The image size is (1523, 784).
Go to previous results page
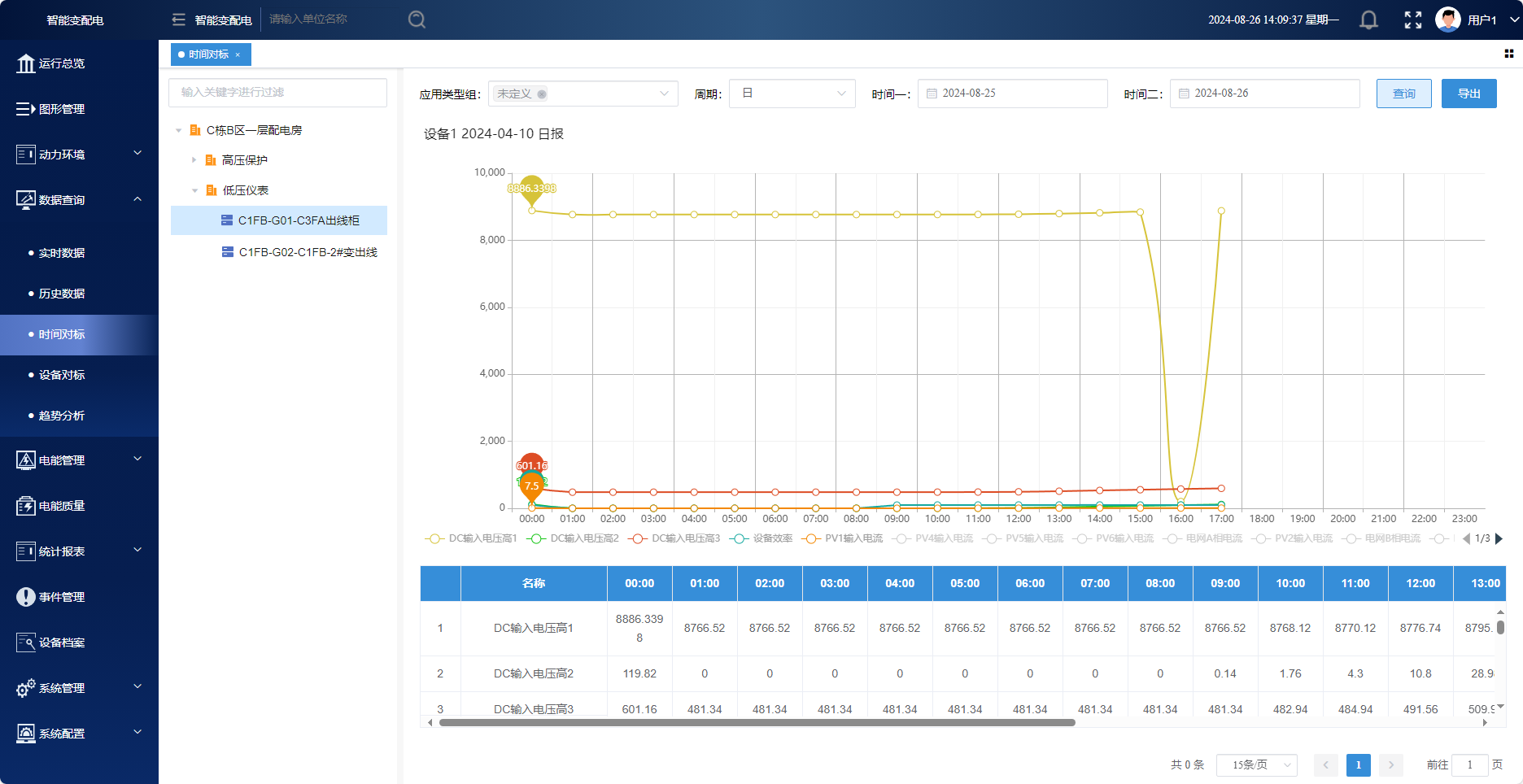click(1325, 764)
